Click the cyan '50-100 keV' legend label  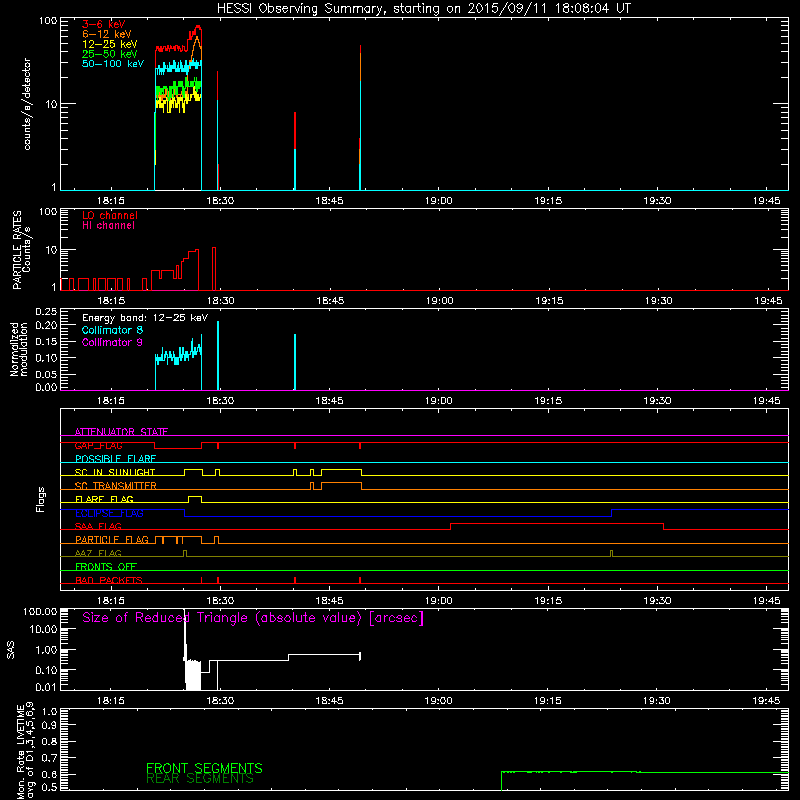pos(113,64)
